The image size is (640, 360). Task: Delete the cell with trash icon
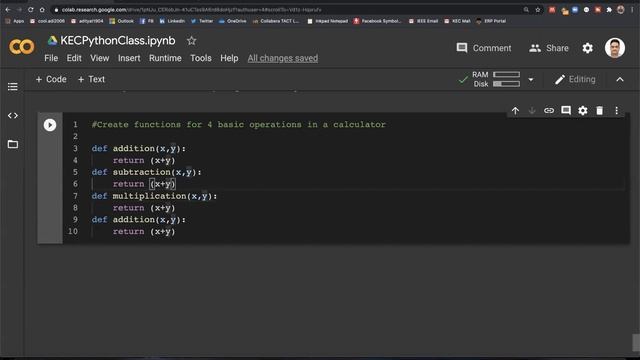(600, 111)
